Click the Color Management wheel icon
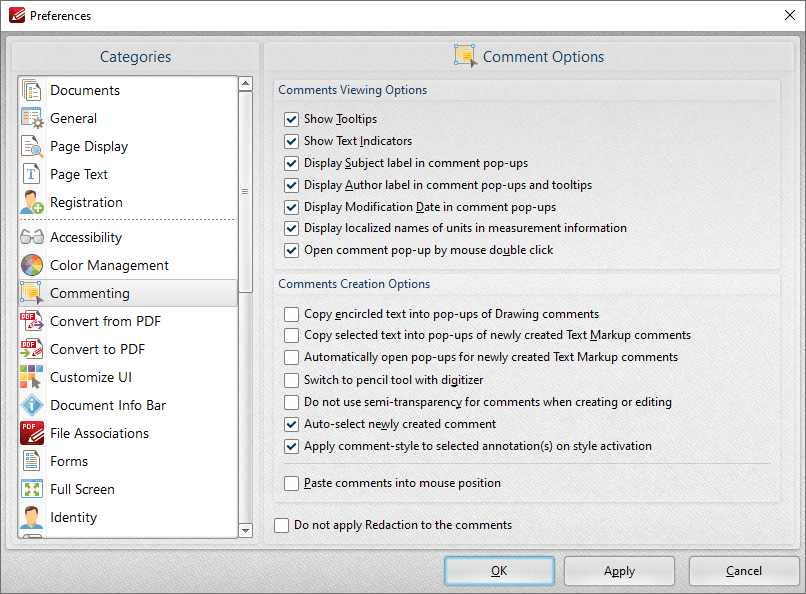This screenshot has height=594, width=806. point(31,265)
